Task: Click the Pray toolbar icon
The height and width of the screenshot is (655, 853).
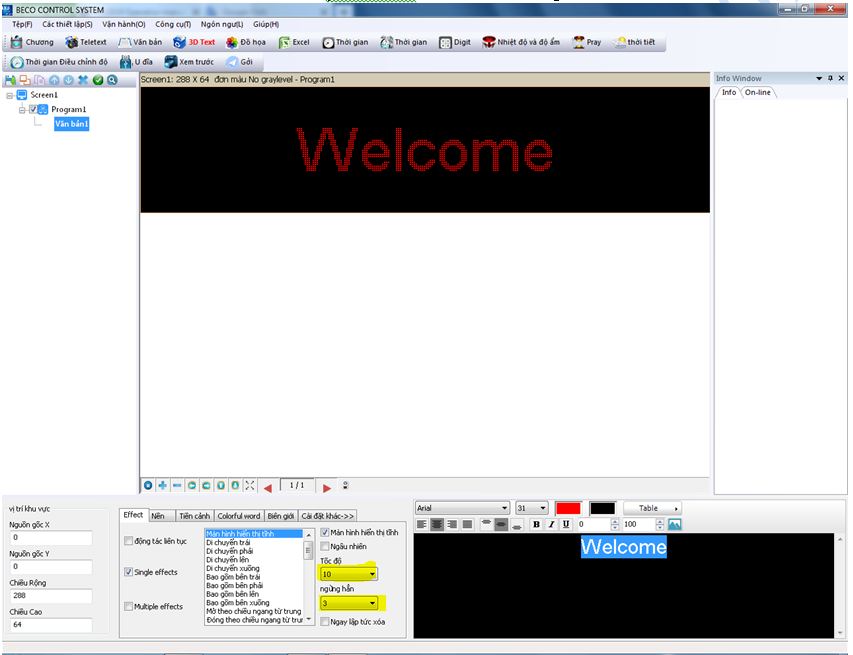Action: click(x=587, y=42)
